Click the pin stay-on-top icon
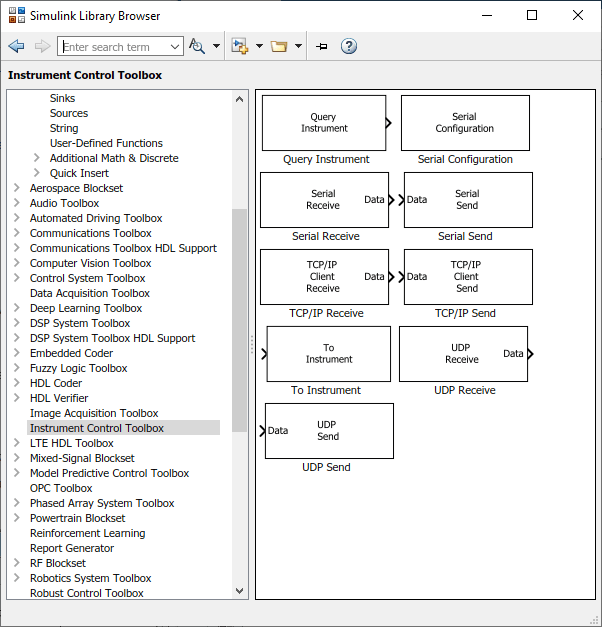Screen dimensions: 602x627 point(322,47)
